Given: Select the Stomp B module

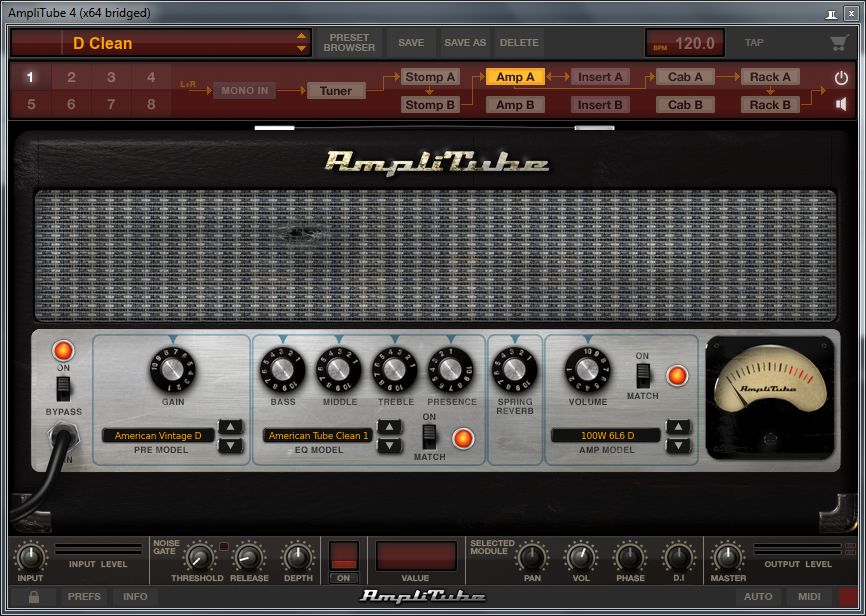Looking at the screenshot, I should tap(430, 104).
